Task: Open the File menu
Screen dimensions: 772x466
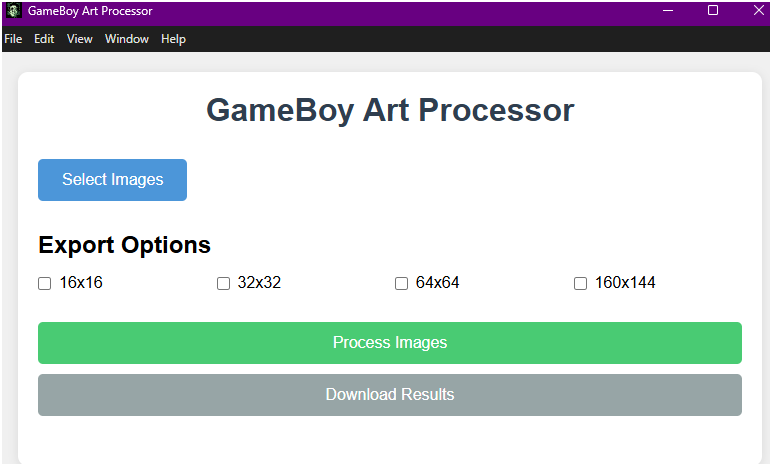Action: pyautogui.click(x=13, y=39)
